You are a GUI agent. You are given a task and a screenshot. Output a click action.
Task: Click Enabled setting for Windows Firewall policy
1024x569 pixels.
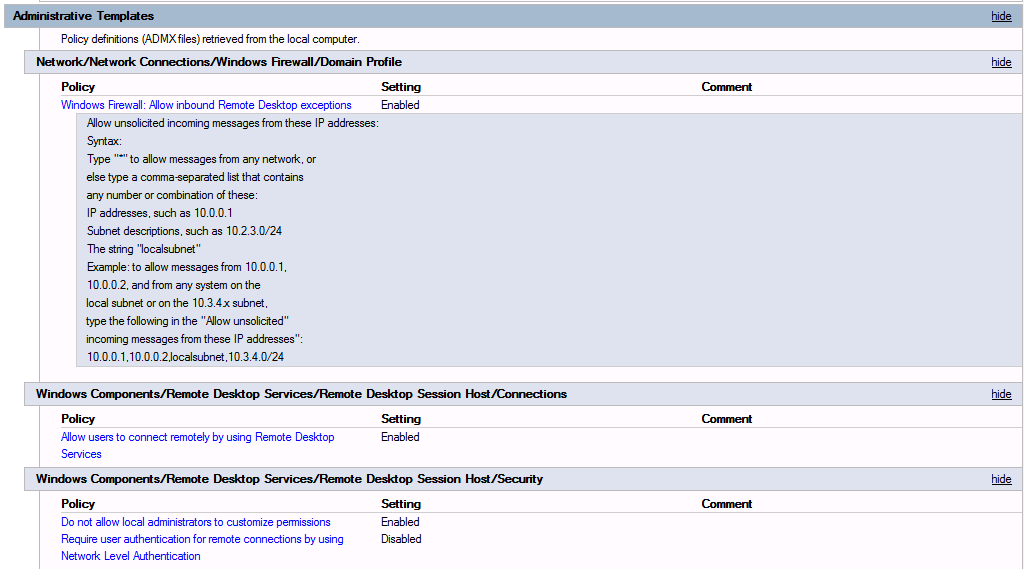(x=400, y=105)
